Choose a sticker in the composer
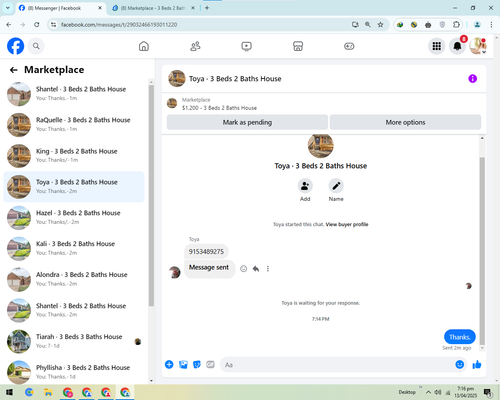This screenshot has width=500, height=400. [197, 365]
